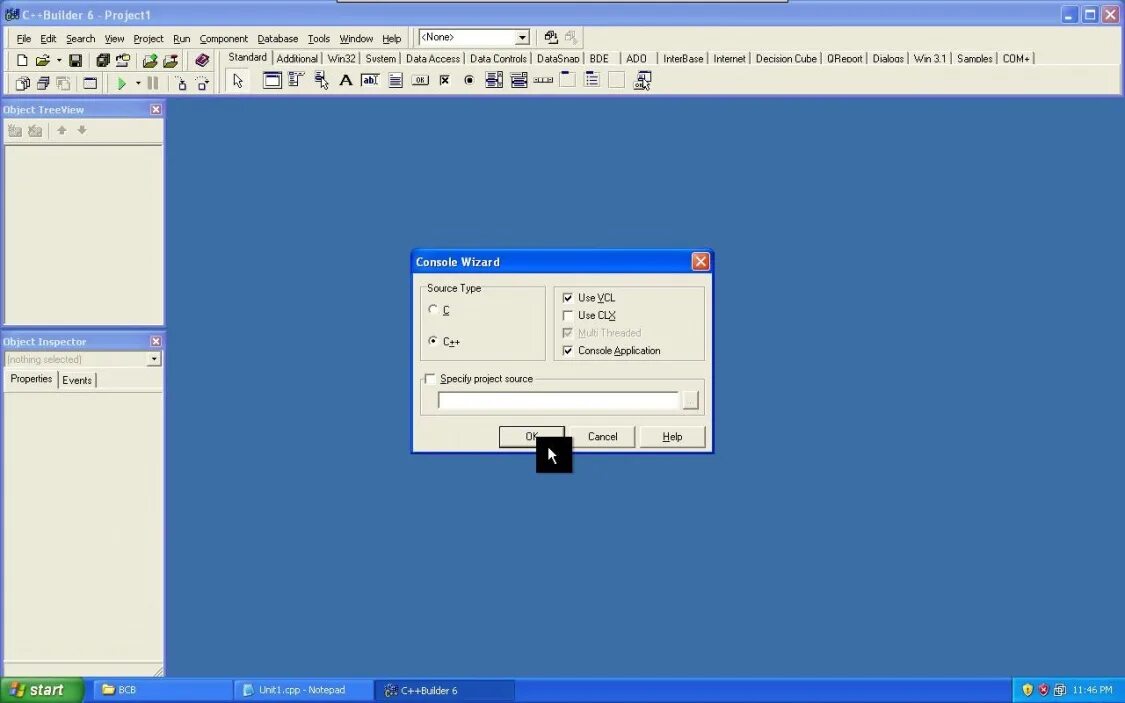Select the ListBox component icon

tap(494, 80)
